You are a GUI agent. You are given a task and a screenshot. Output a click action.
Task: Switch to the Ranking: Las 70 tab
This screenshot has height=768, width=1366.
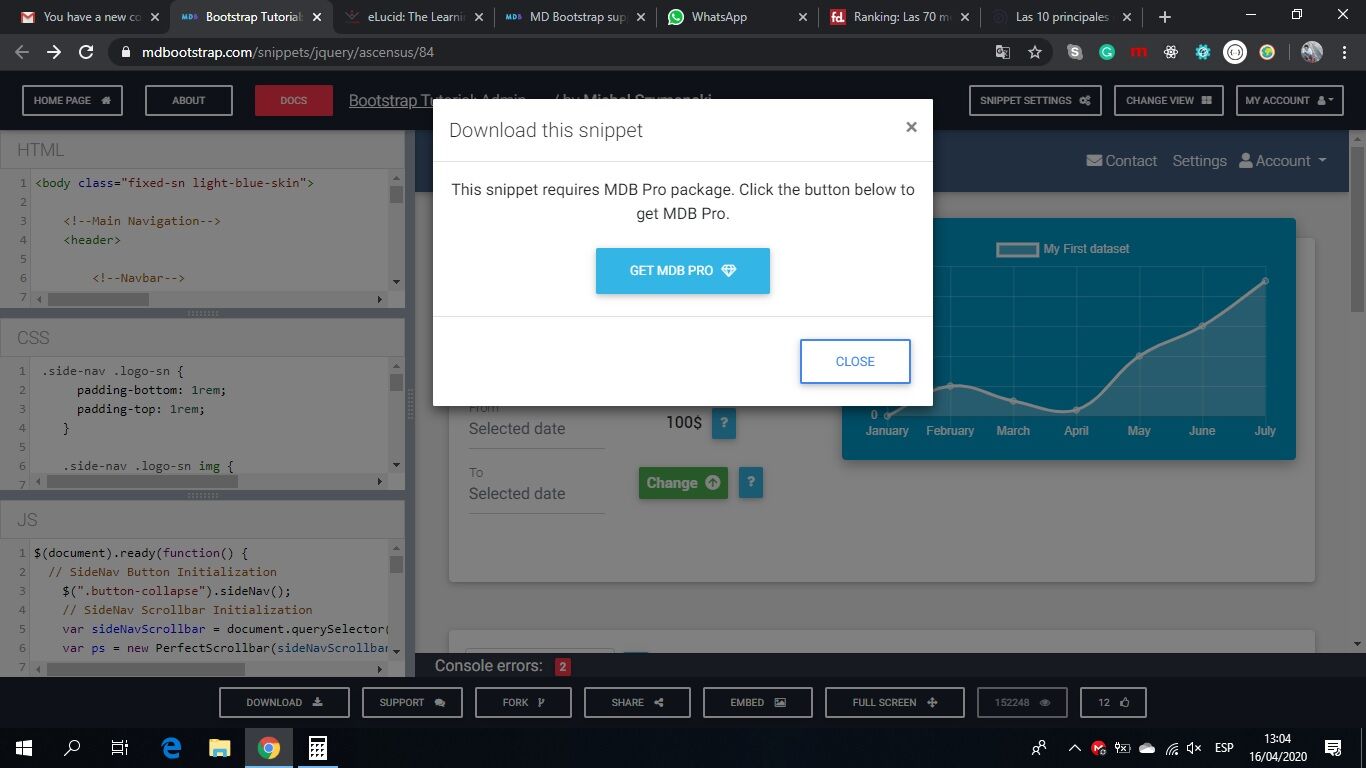(897, 17)
